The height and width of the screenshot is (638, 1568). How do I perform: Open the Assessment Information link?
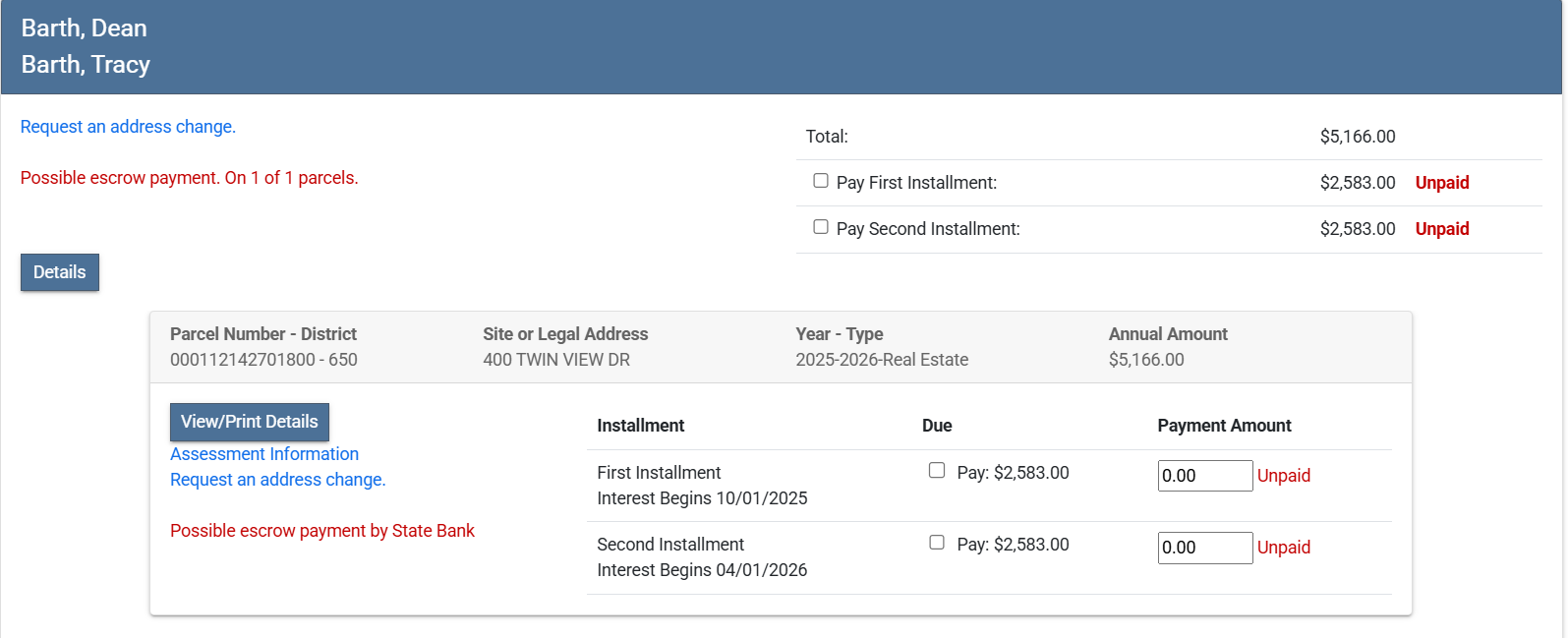[264, 454]
